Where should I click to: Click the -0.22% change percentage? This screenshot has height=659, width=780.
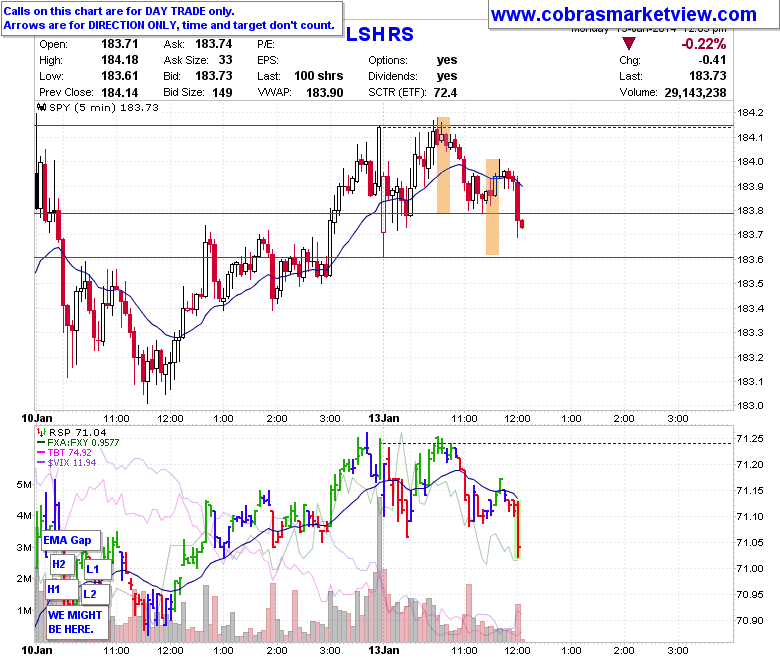703,44
